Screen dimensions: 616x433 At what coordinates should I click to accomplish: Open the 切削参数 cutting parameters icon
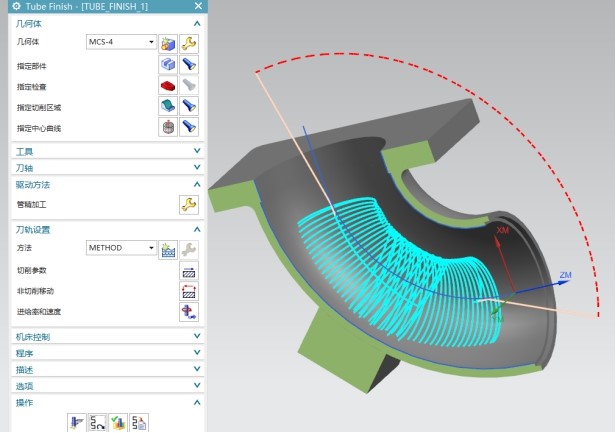[188, 270]
